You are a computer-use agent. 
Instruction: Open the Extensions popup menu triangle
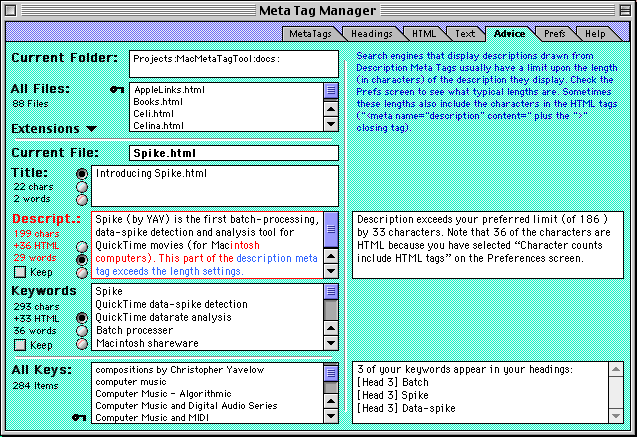pyautogui.click(x=92, y=129)
